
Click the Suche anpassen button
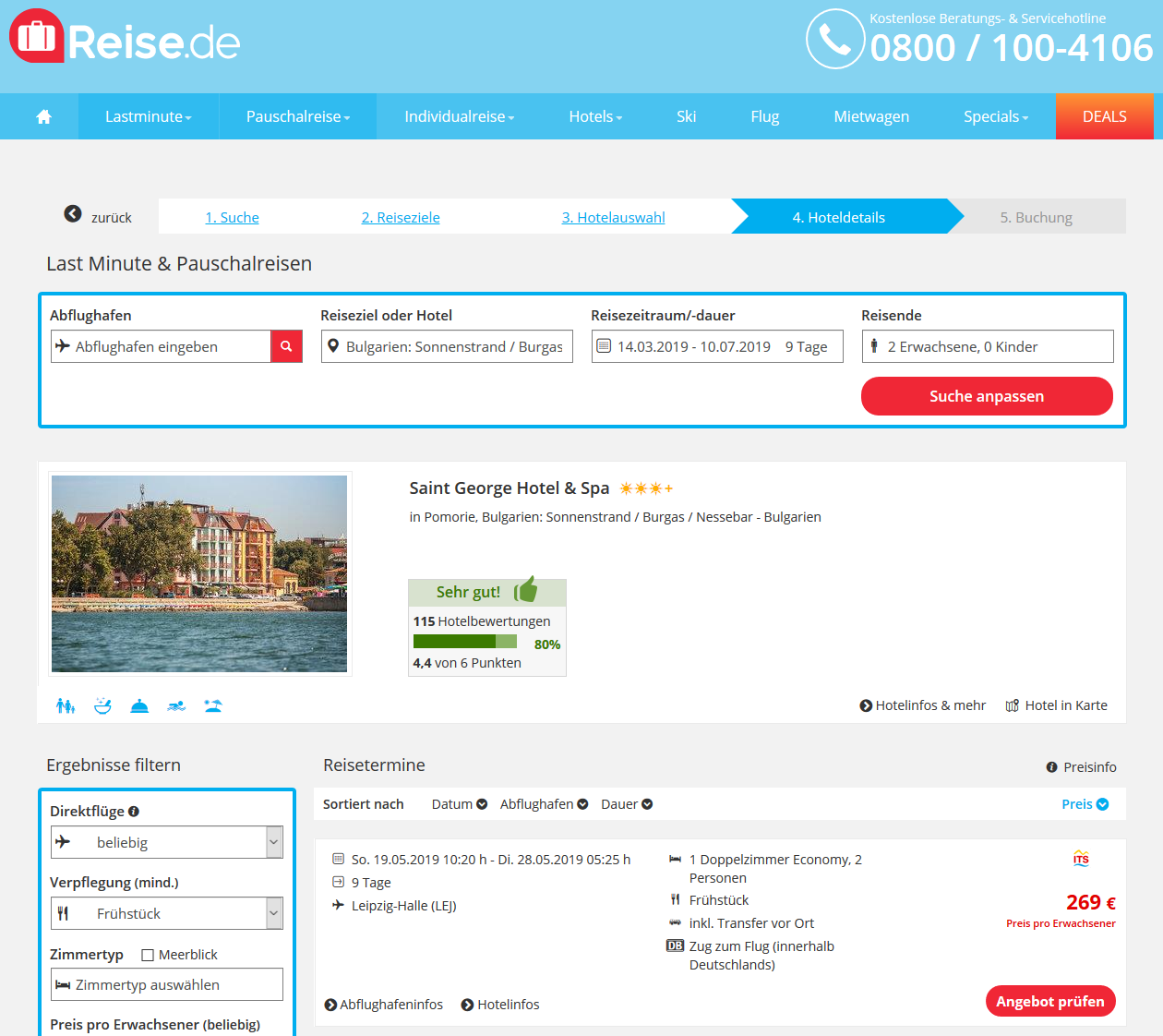click(987, 396)
